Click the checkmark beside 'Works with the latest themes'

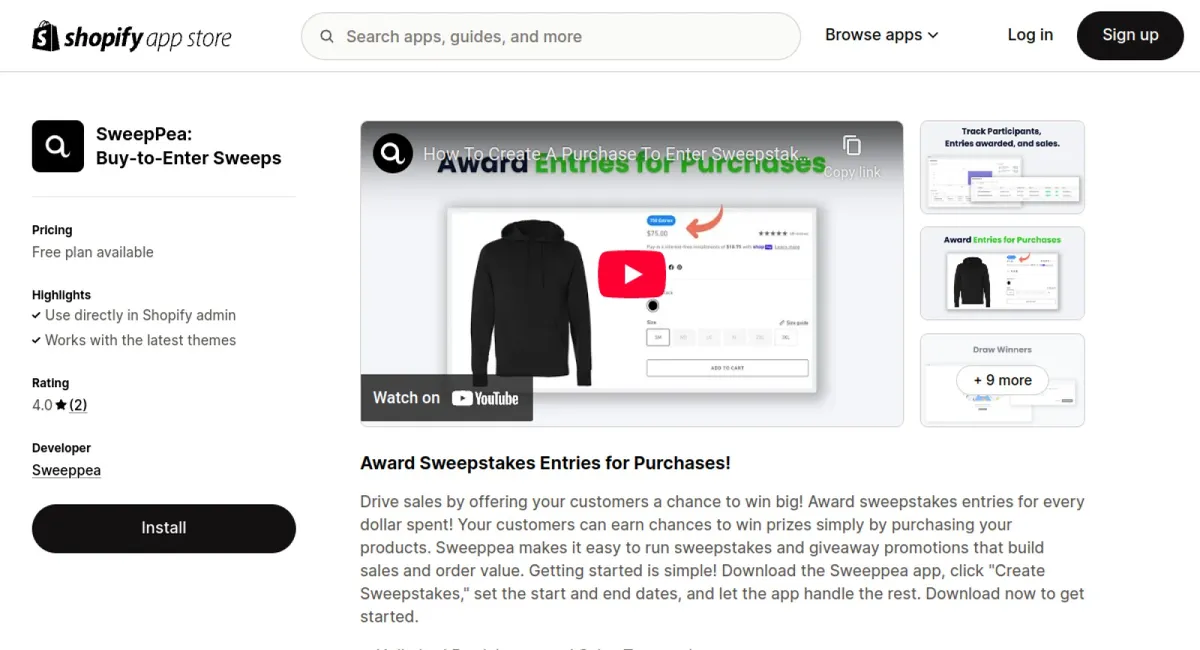click(37, 340)
